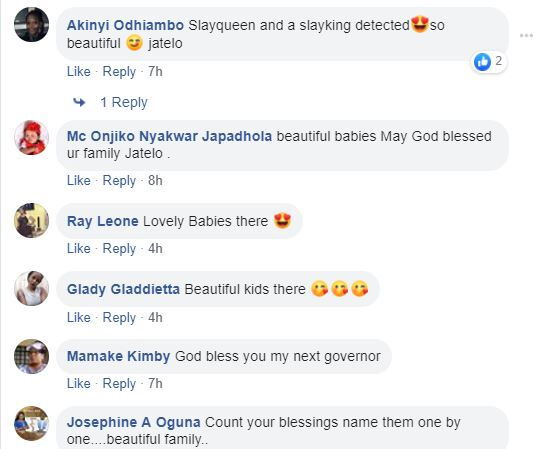Screen dimensions: 538x449
Task: Expand the 1 Reply thread
Action: (x=124, y=102)
